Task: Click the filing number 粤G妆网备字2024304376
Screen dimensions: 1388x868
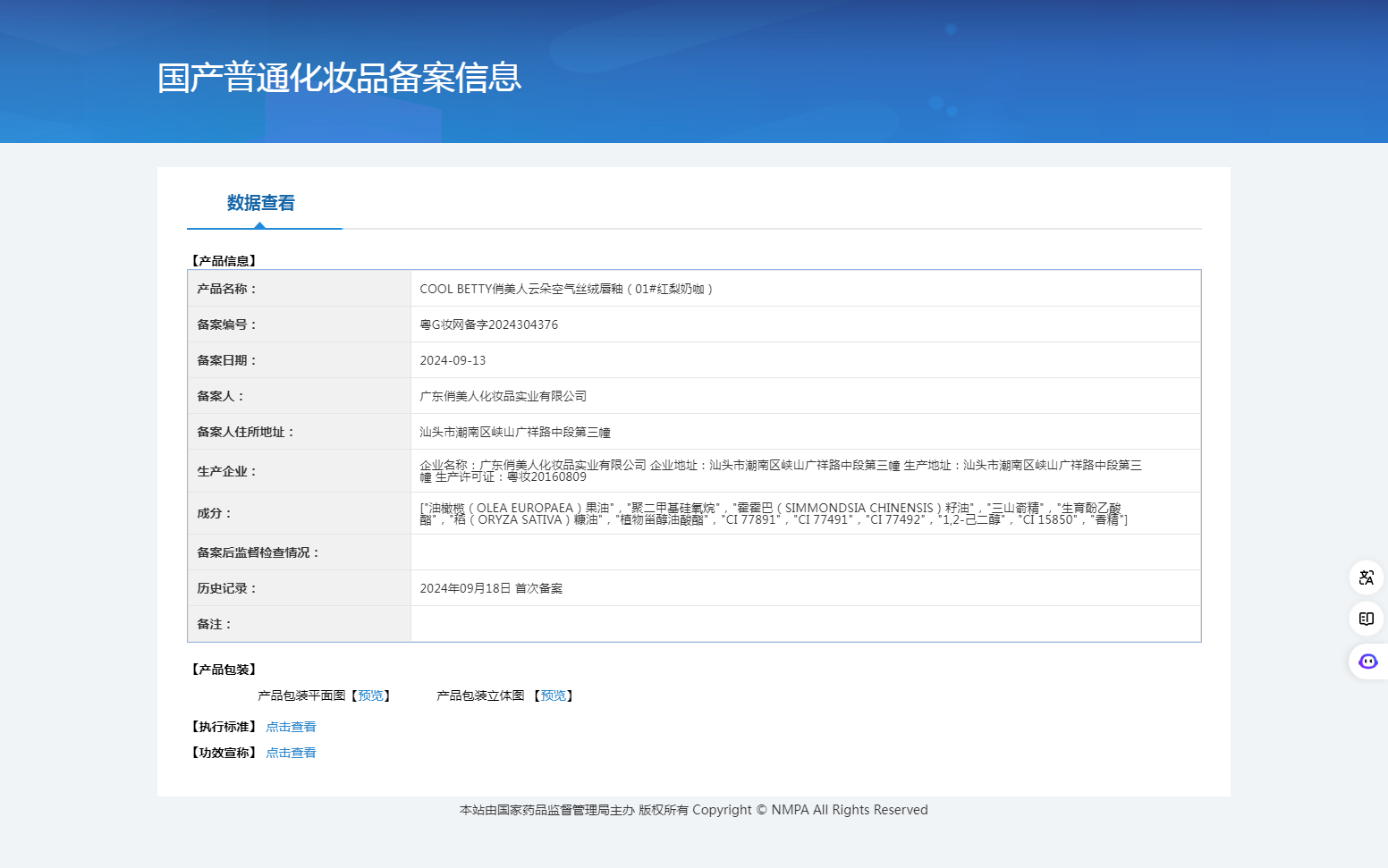Action: (488, 324)
